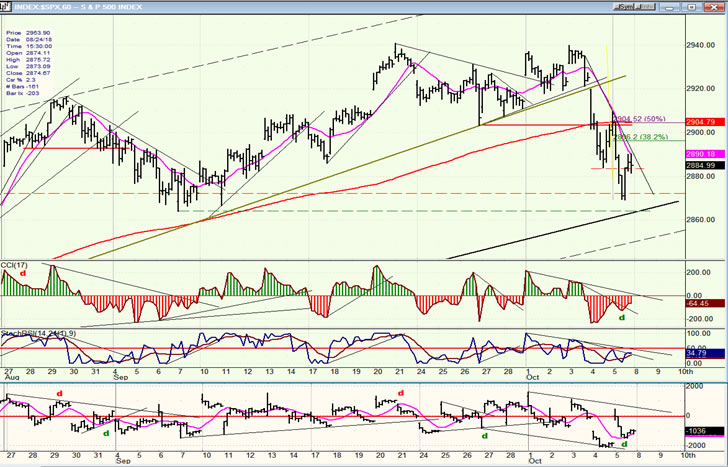Click the Bar Ix -203 data box row
The image size is (728, 467).
point(22,93)
